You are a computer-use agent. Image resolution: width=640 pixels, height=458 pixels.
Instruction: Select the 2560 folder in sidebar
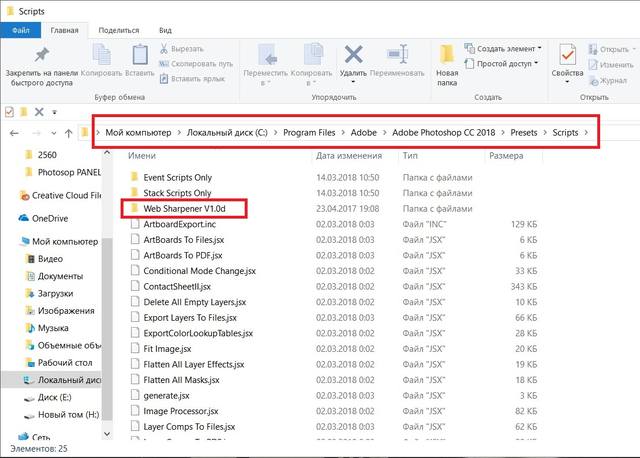tap(47, 155)
